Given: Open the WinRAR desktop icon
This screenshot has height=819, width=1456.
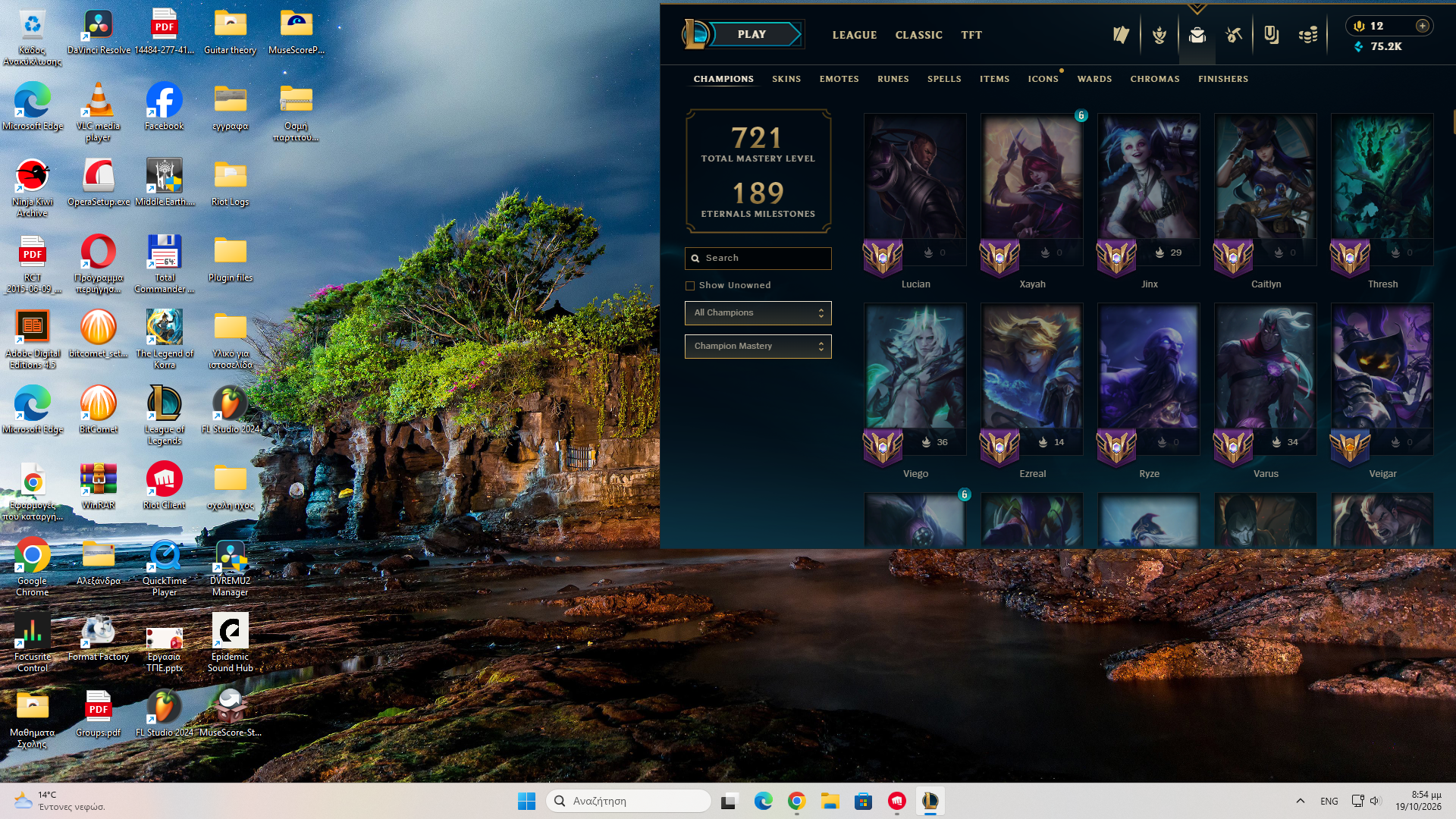Looking at the screenshot, I should tap(99, 486).
